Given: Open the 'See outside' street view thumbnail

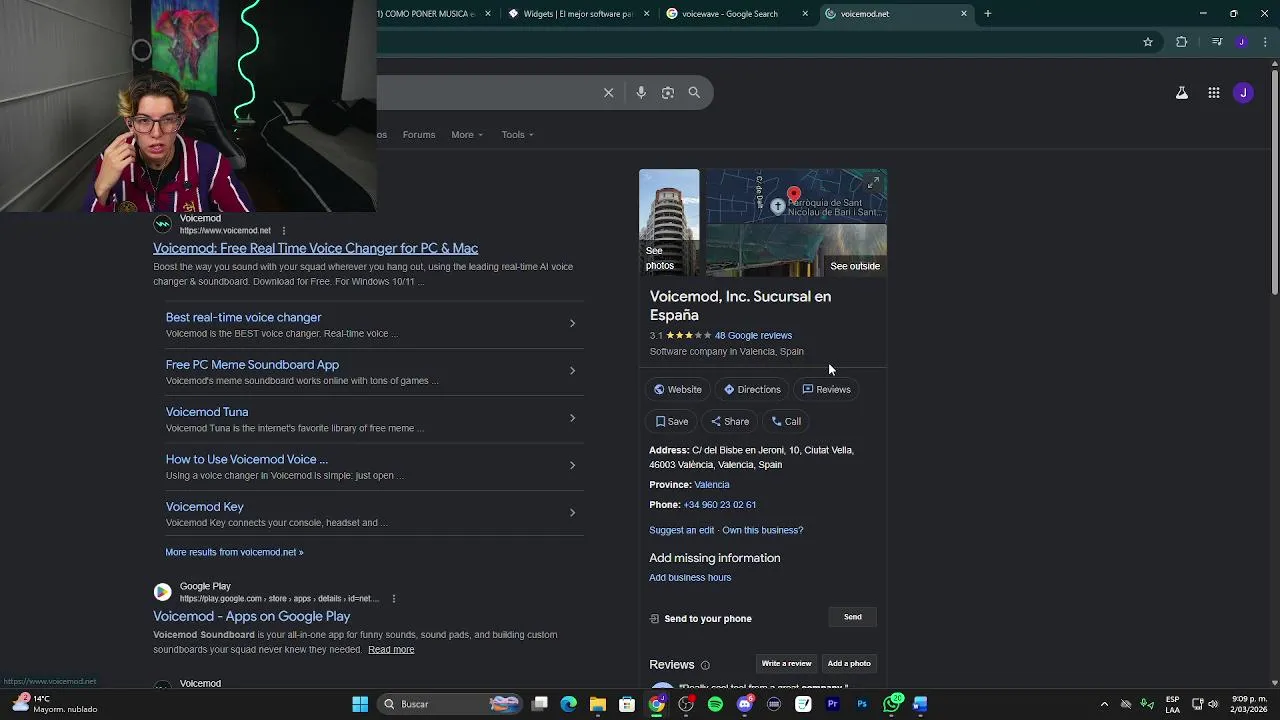Looking at the screenshot, I should pos(796,250).
